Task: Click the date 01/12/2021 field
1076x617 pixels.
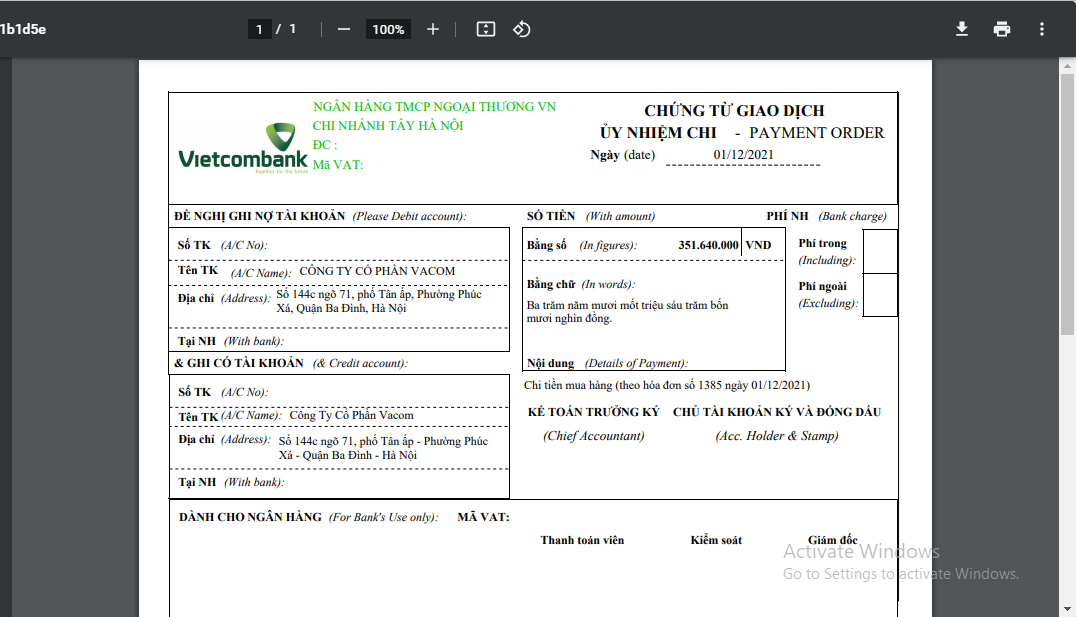Action: coord(743,155)
